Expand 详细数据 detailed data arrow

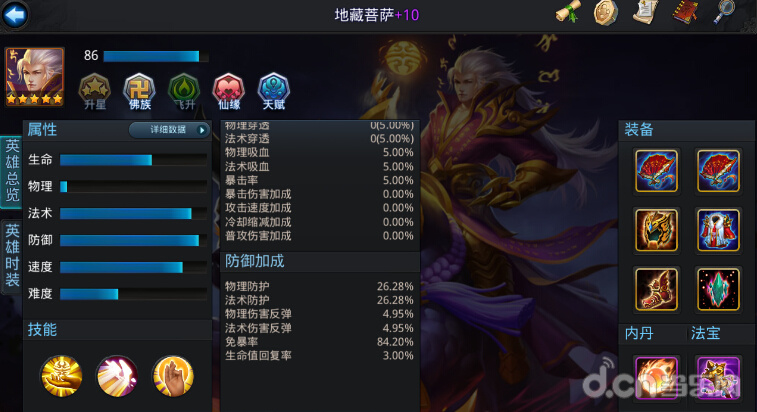[169, 129]
